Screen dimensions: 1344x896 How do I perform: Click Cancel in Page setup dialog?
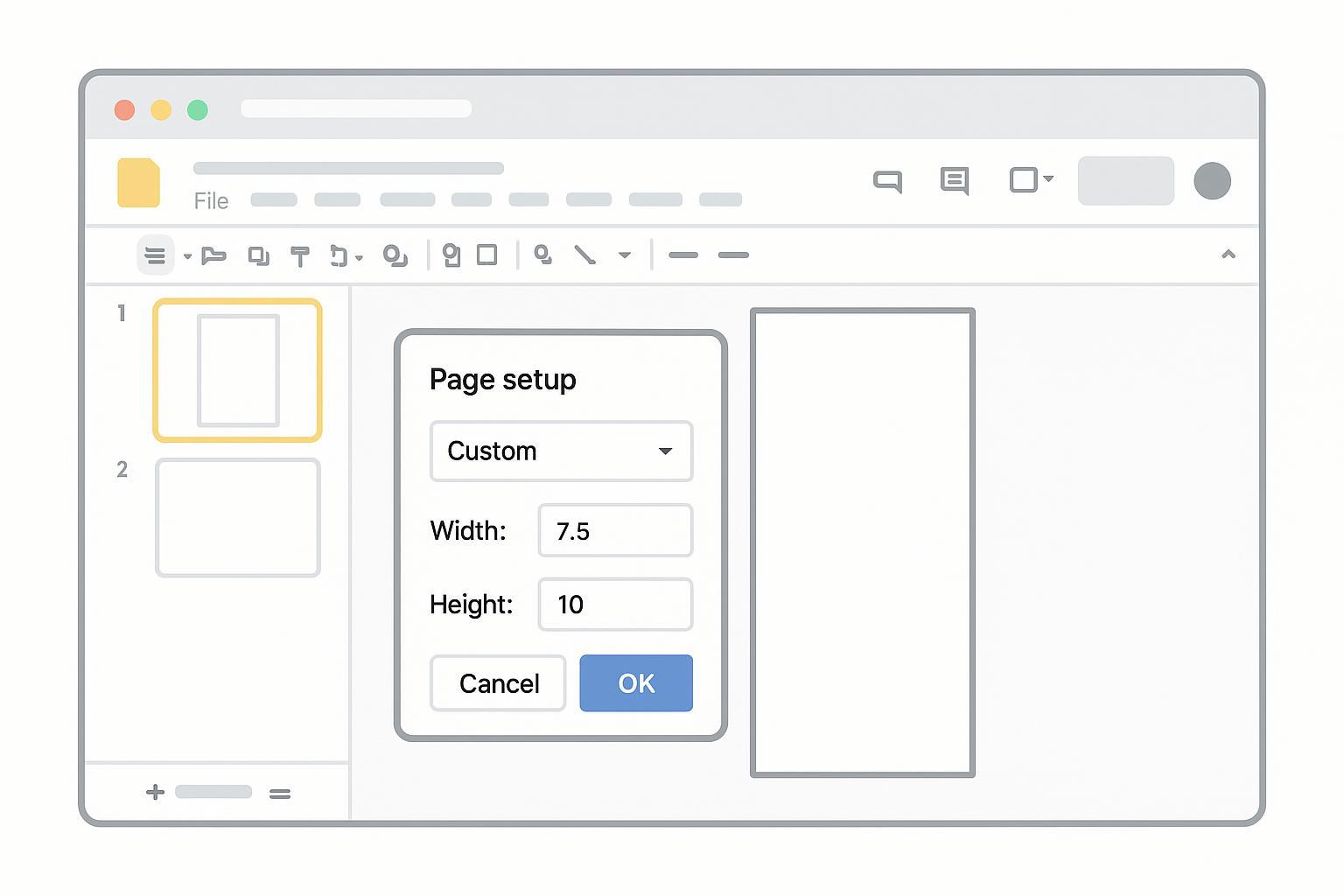point(498,683)
